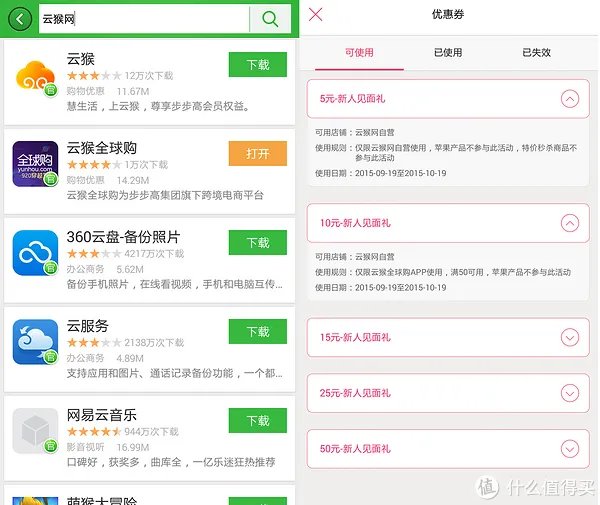The width and height of the screenshot is (600, 505).
Task: Select the 云猴 app title
Action: tap(81, 59)
